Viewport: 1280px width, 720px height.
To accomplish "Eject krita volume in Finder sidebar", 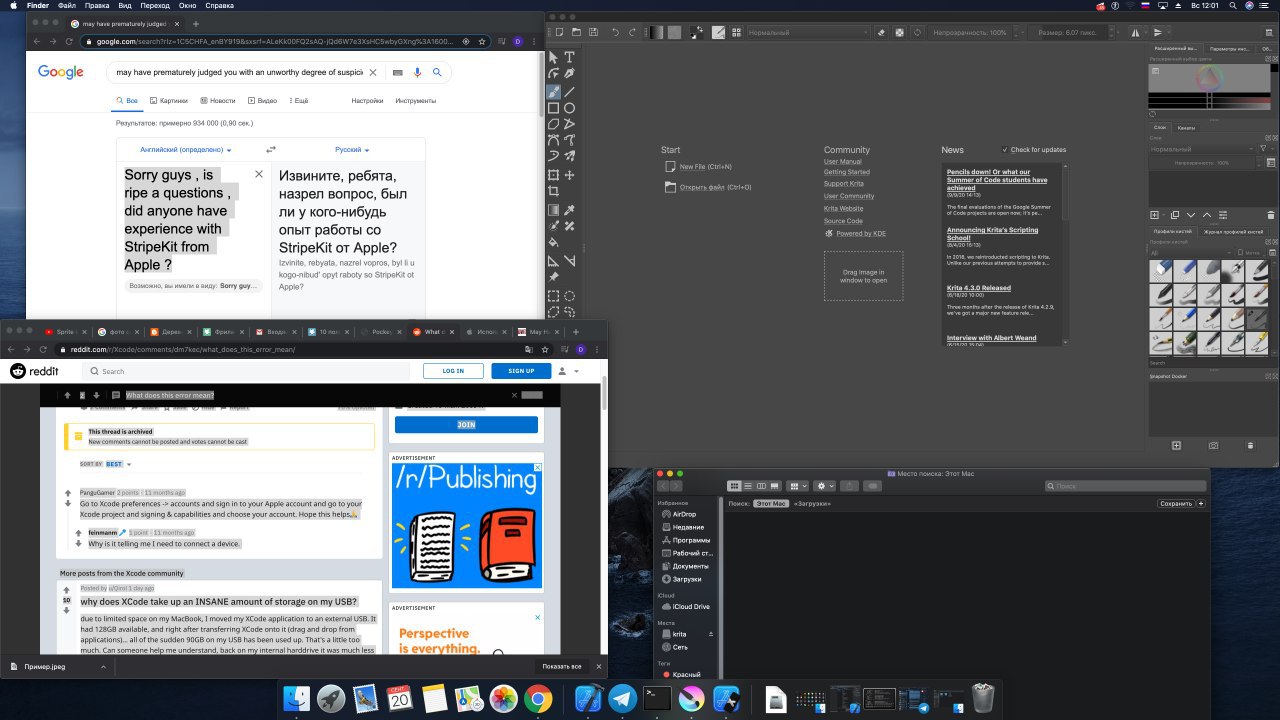I will [x=711, y=634].
